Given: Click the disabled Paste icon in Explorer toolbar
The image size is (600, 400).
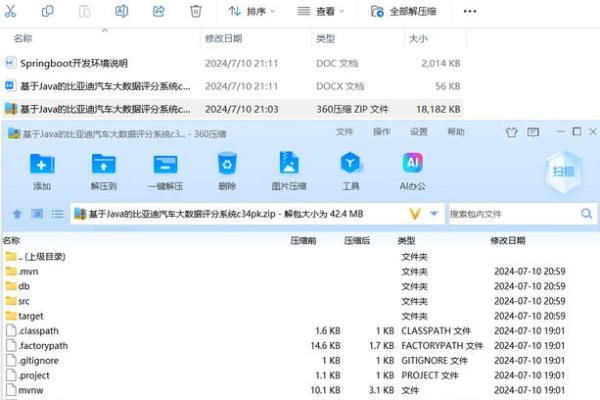Looking at the screenshot, I should click(x=84, y=11).
